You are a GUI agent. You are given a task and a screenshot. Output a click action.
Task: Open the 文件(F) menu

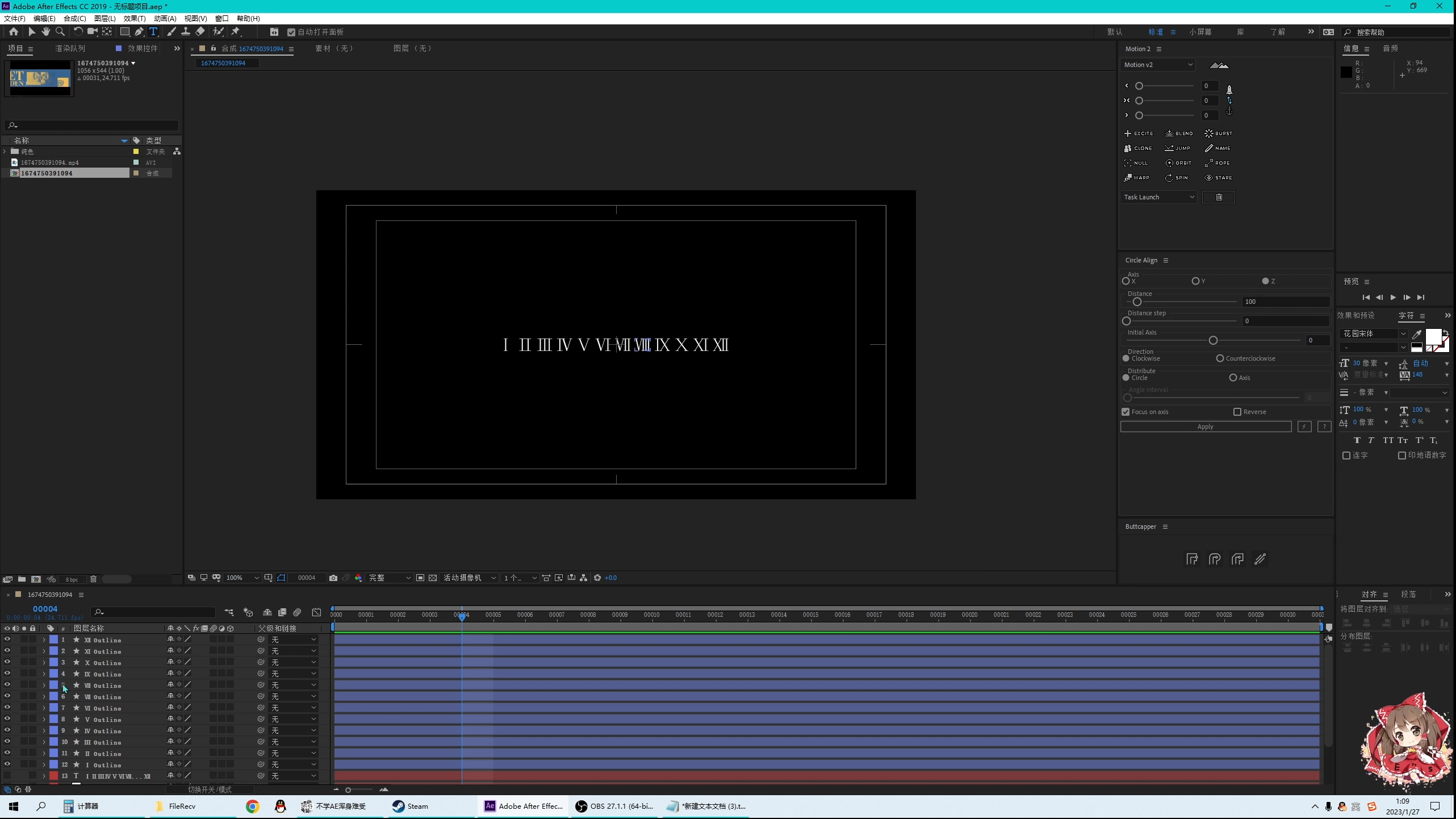(x=15, y=19)
